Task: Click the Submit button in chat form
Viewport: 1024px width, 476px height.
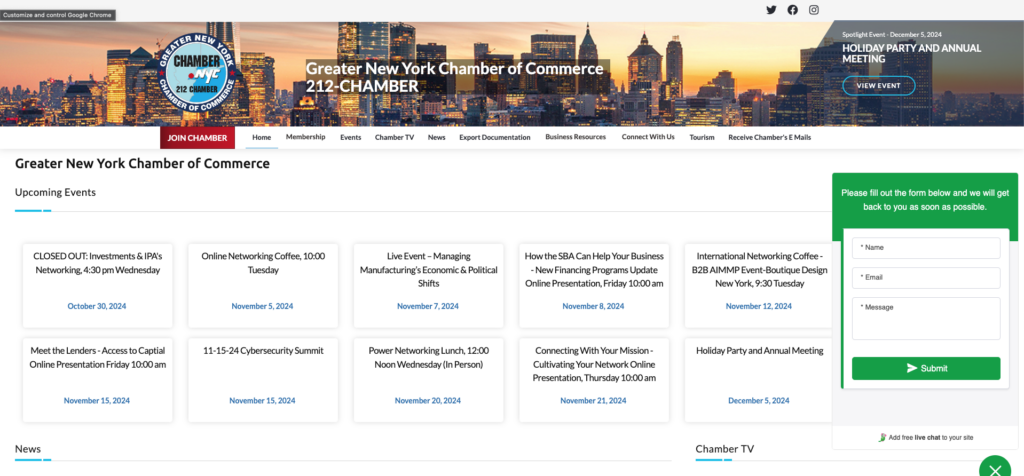Action: point(926,368)
